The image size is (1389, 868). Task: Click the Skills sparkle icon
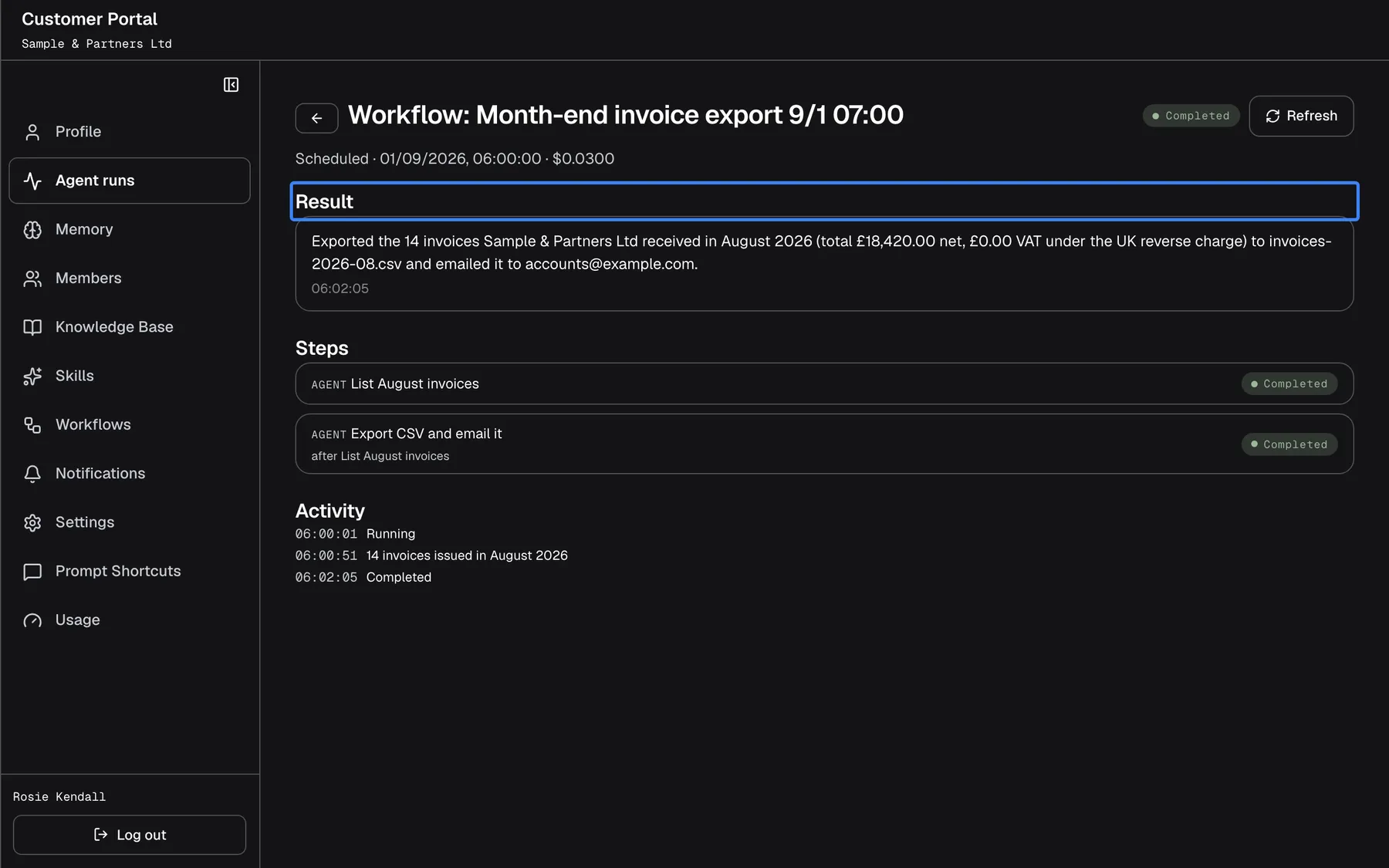pyautogui.click(x=32, y=376)
